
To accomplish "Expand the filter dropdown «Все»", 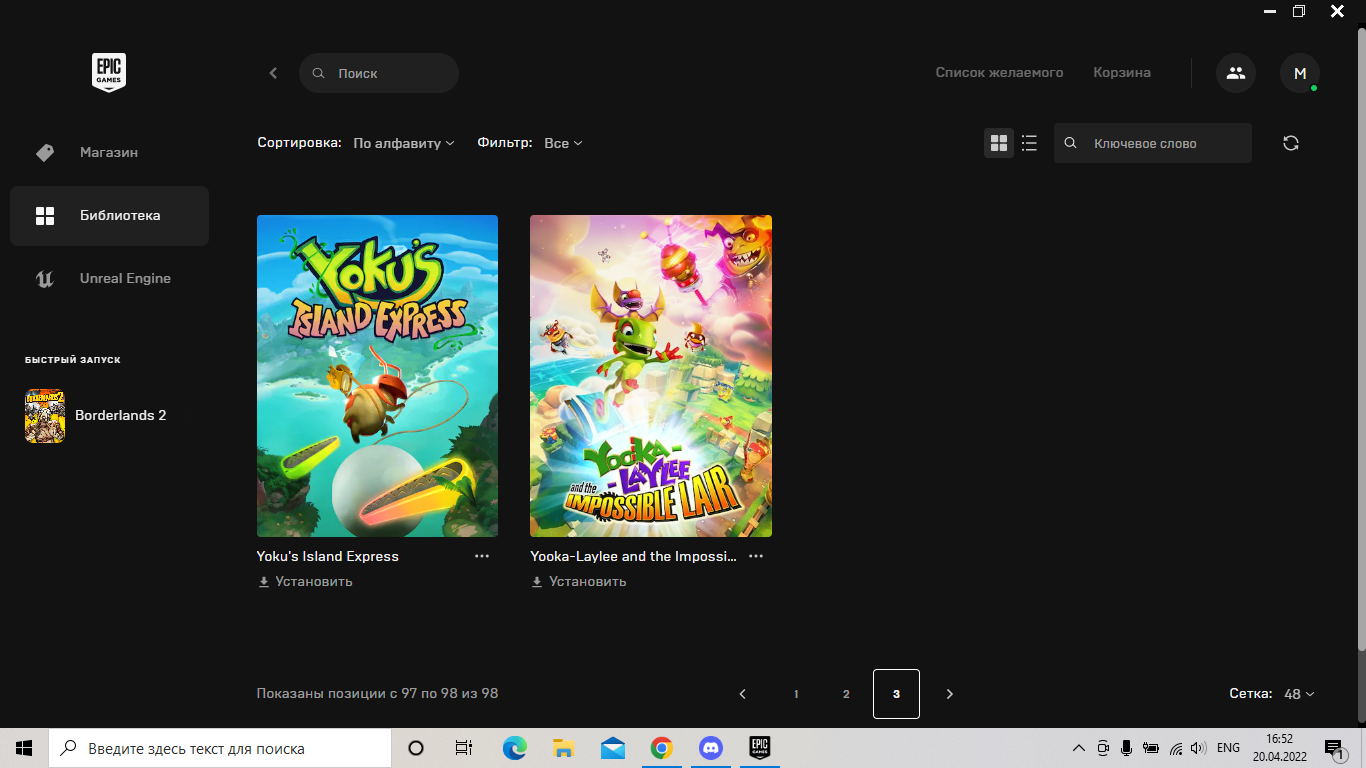I will 563,143.
